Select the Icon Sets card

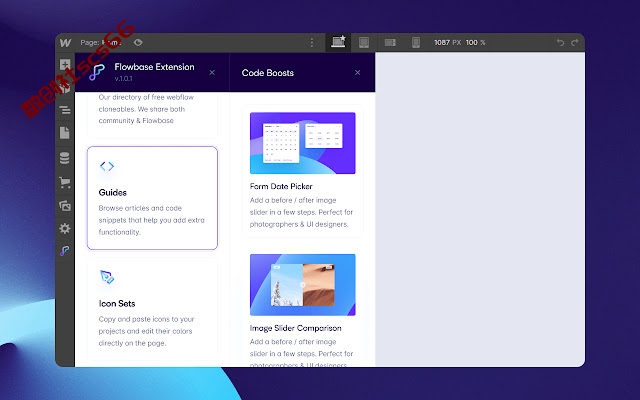click(x=152, y=309)
